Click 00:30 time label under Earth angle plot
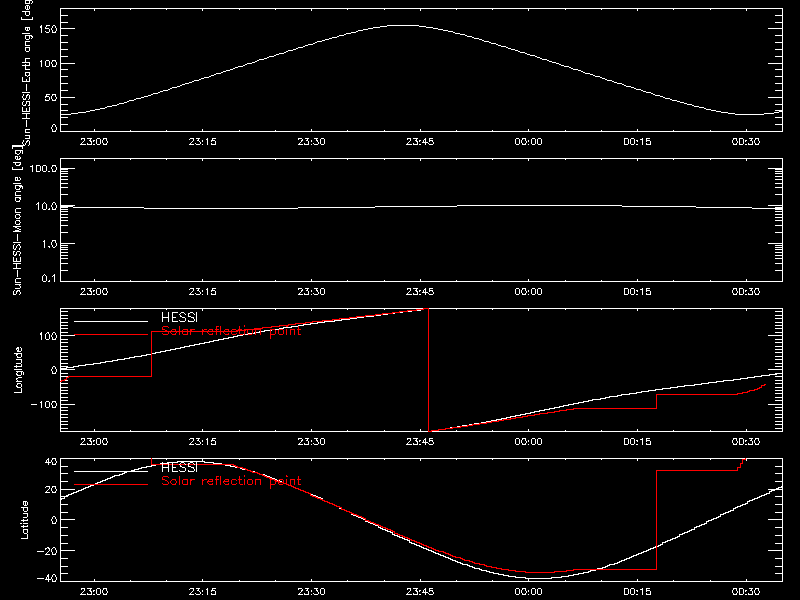Screen dimensions: 800x600 746,142
